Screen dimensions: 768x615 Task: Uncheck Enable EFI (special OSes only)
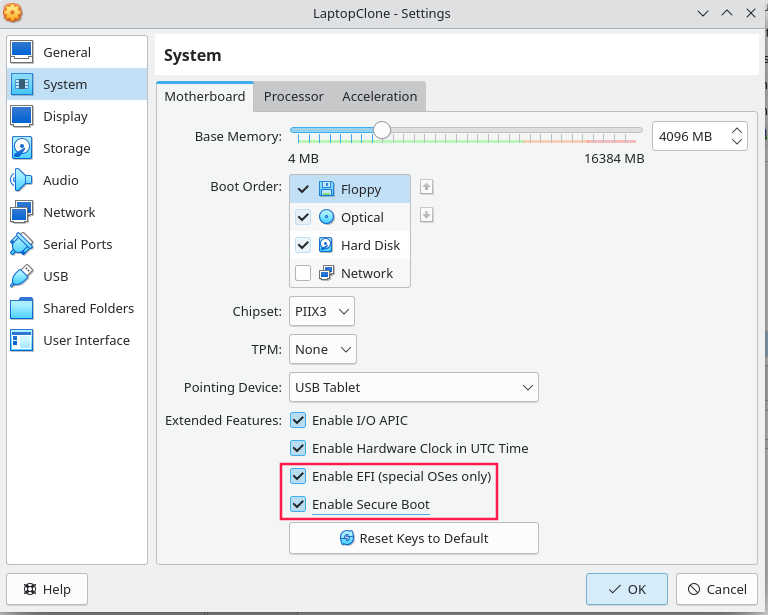[x=298, y=476]
